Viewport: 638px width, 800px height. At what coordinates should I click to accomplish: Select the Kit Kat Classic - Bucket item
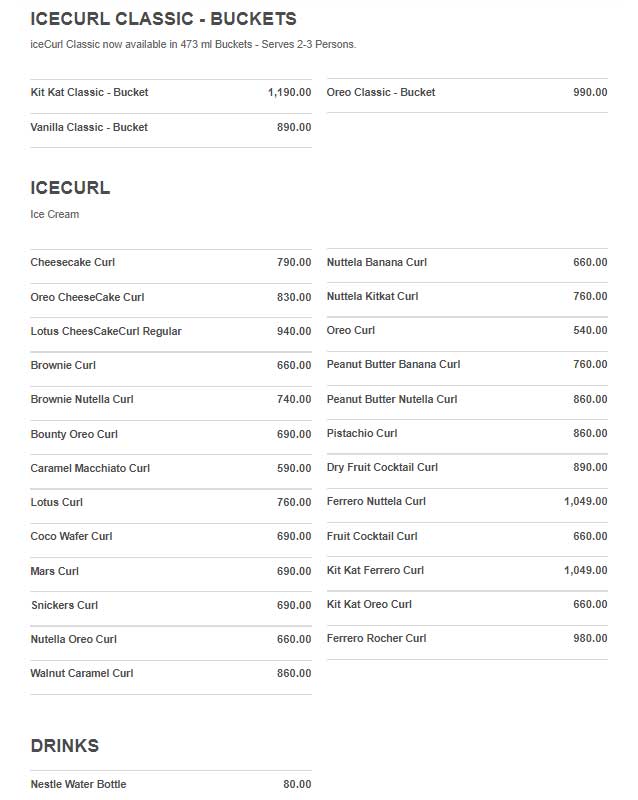click(171, 92)
